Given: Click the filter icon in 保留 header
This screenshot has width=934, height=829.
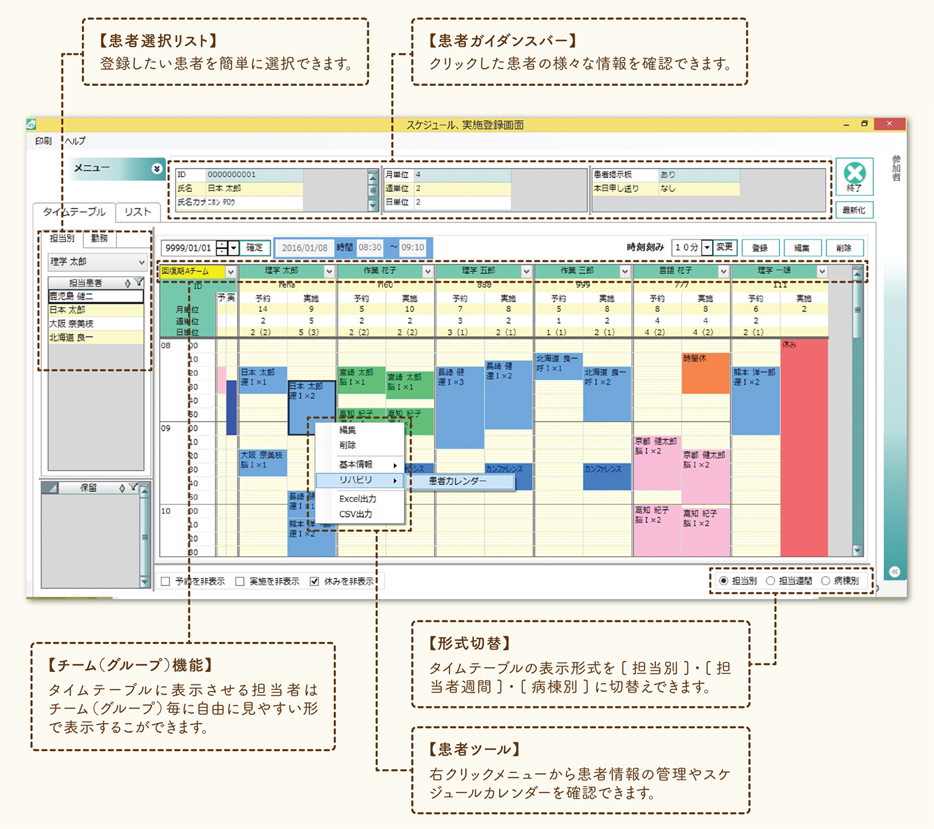Looking at the screenshot, I should (133, 487).
